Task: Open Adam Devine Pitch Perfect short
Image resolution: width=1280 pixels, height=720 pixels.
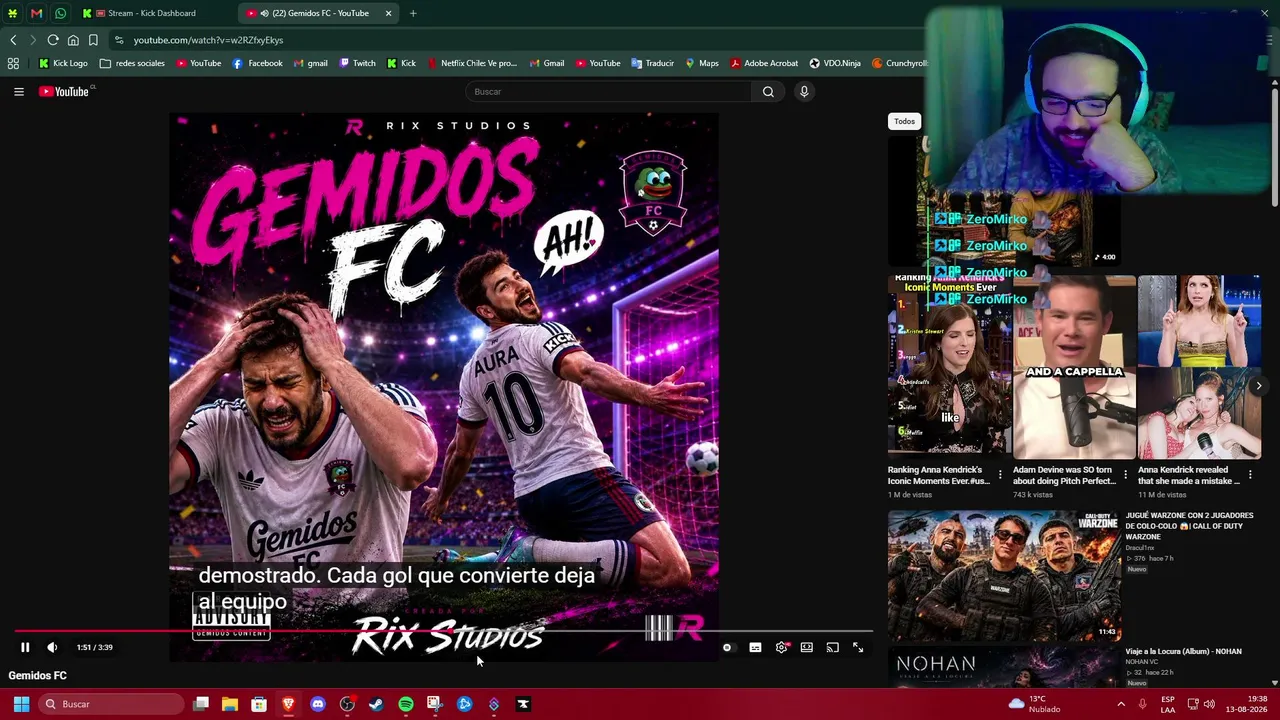Action: tap(1074, 365)
